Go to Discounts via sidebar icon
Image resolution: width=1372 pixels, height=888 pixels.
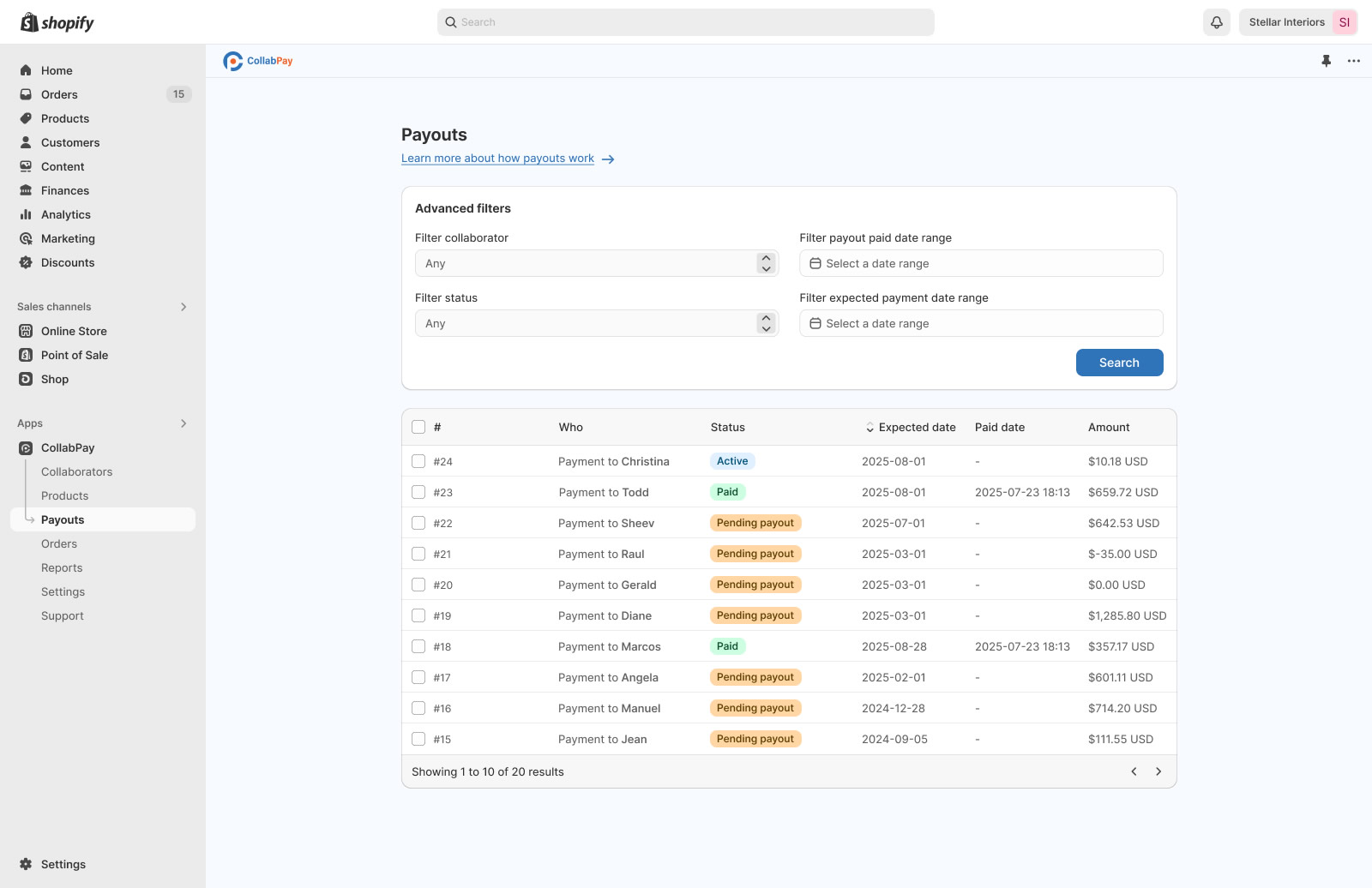point(26,262)
